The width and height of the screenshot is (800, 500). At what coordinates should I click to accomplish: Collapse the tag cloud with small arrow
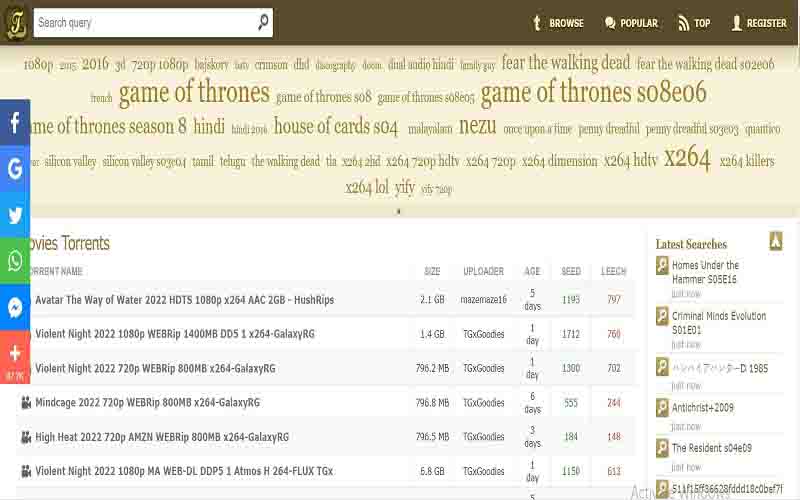click(398, 211)
